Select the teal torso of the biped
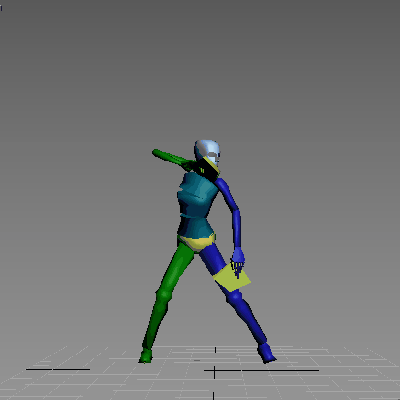This screenshot has width=400, height=400. click(x=196, y=204)
